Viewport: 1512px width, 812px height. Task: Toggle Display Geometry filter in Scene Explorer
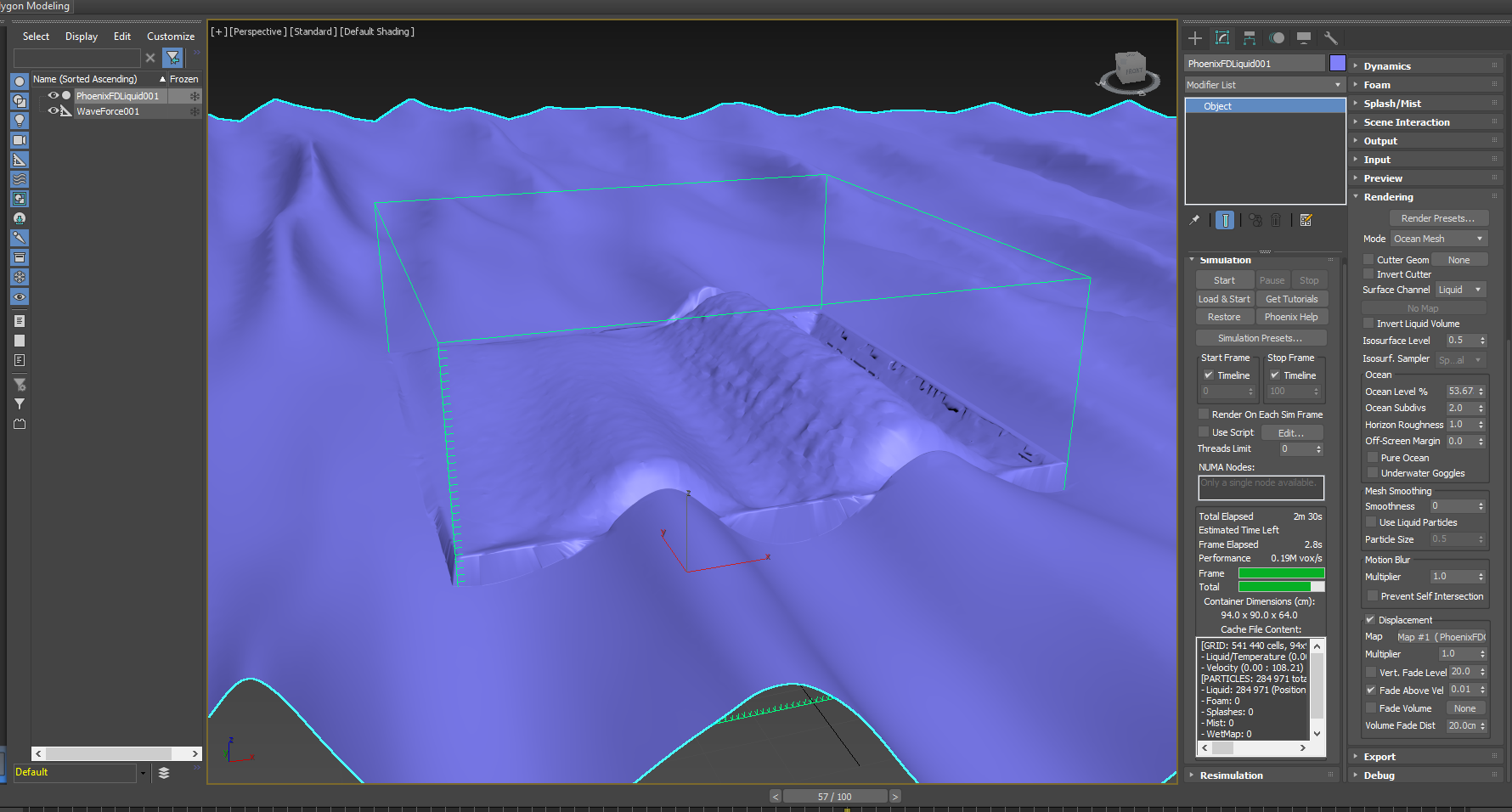(20, 82)
